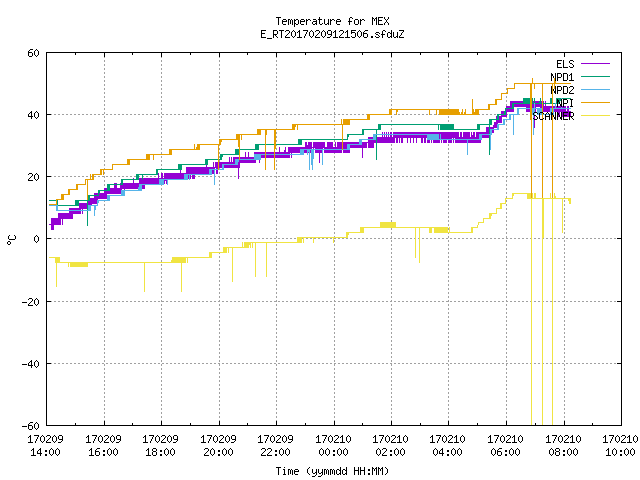Click the x-axis tick 170209 18:00
640x480 pixels.
point(160,446)
